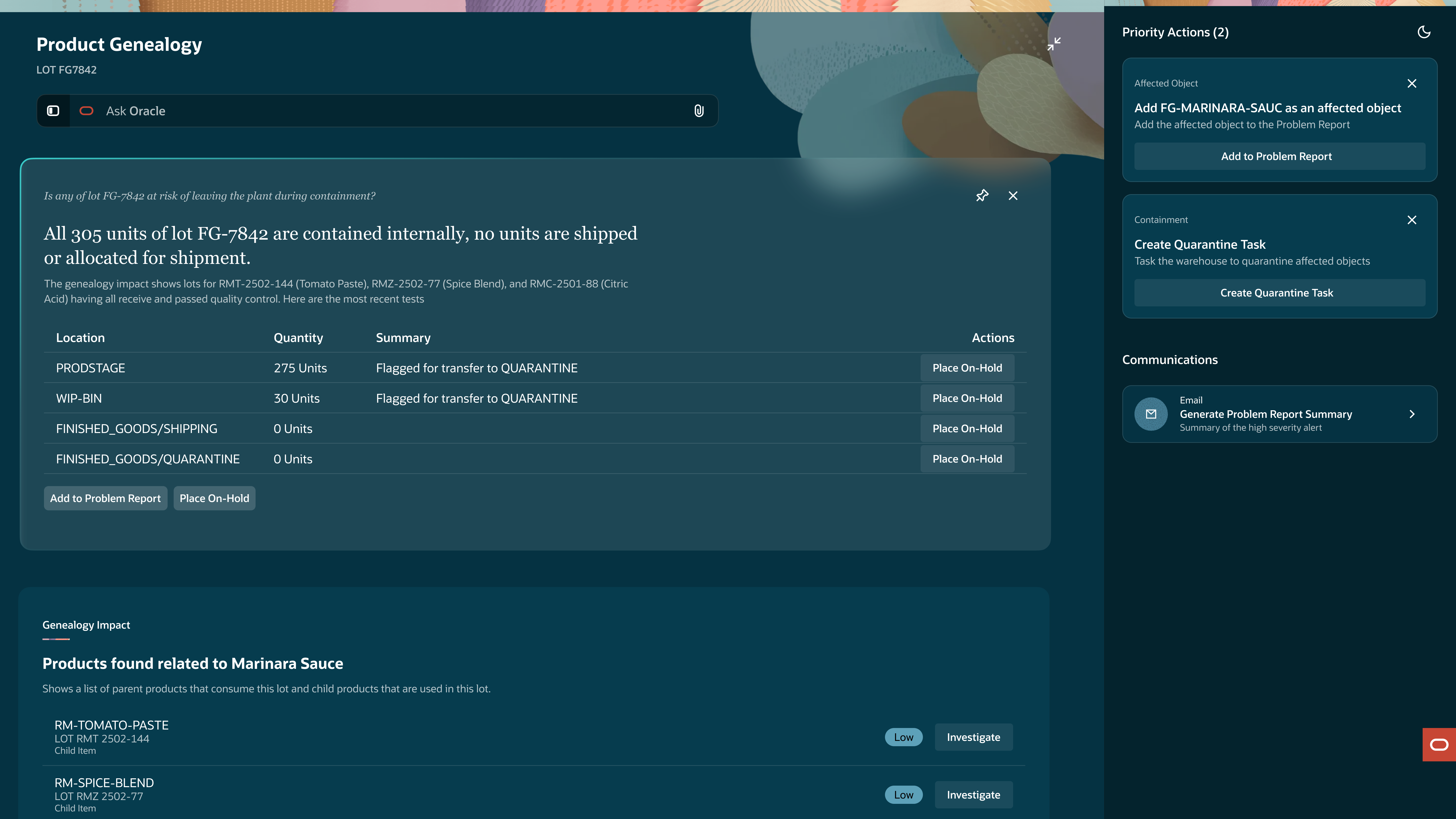Place WIP-BIN units on hold
This screenshot has width=1456, height=819.
click(967, 398)
